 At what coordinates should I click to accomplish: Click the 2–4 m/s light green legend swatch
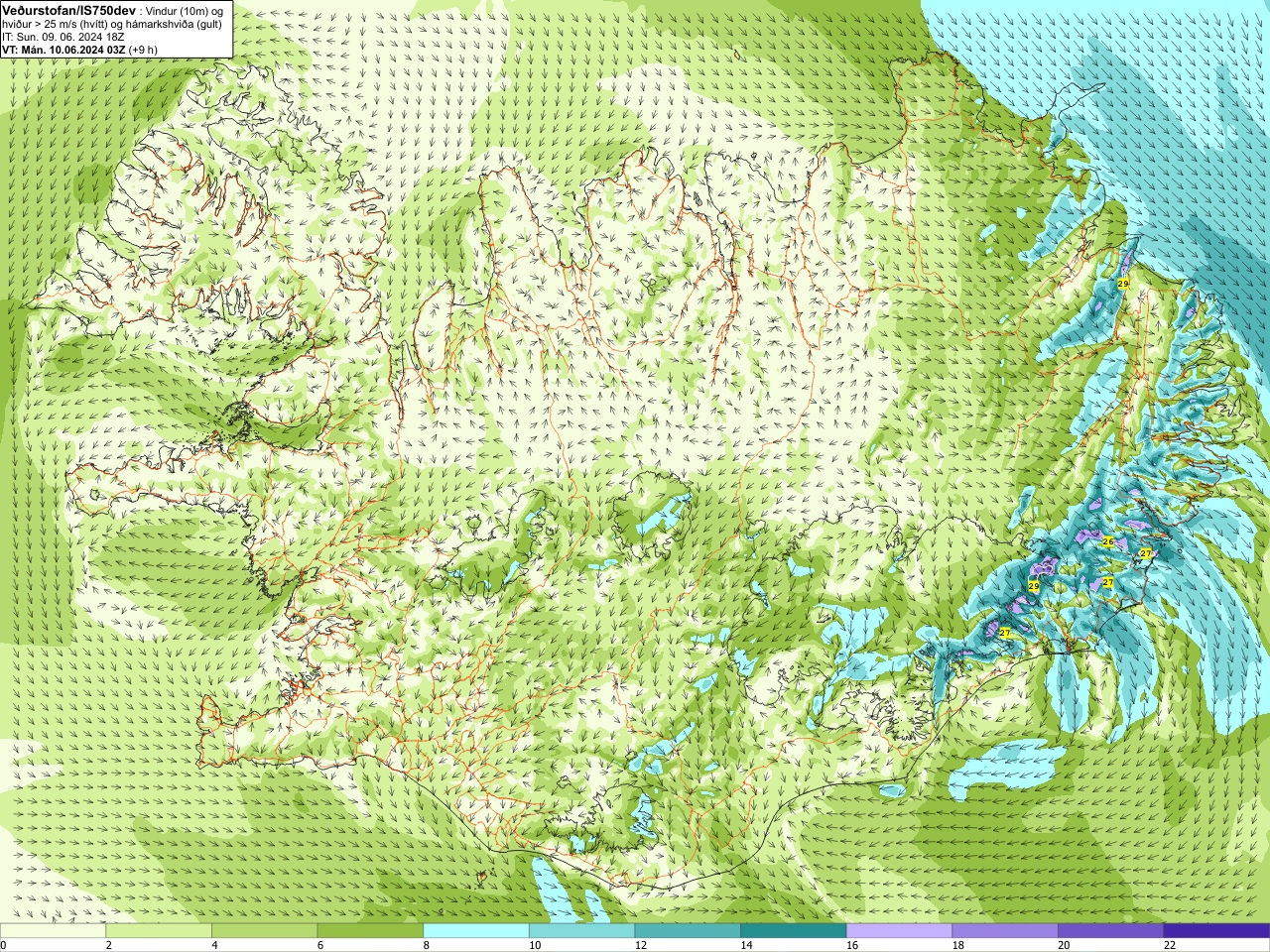coord(159,931)
